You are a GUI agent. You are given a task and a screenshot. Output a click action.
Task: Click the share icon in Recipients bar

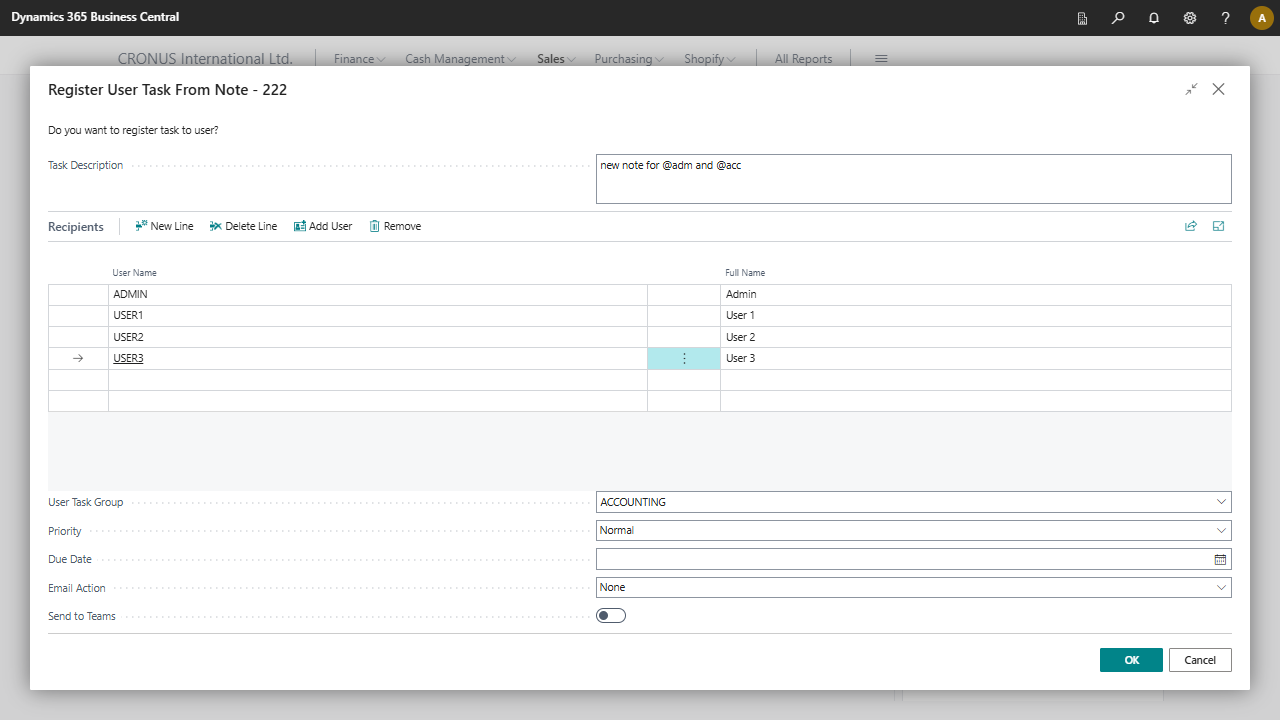1191,226
